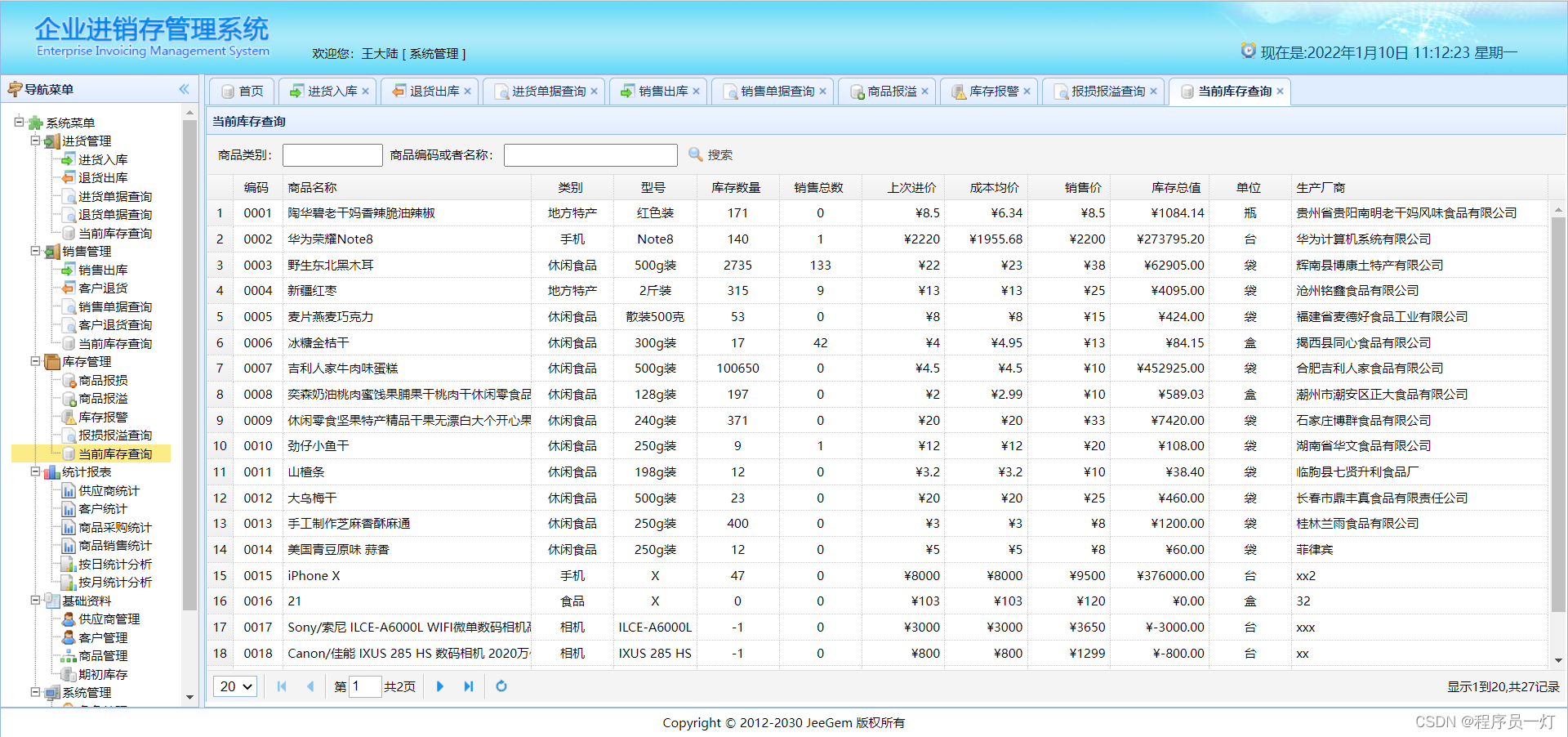Open 销售出库 in the tree
The width and height of the screenshot is (1568, 737).
[x=103, y=270]
